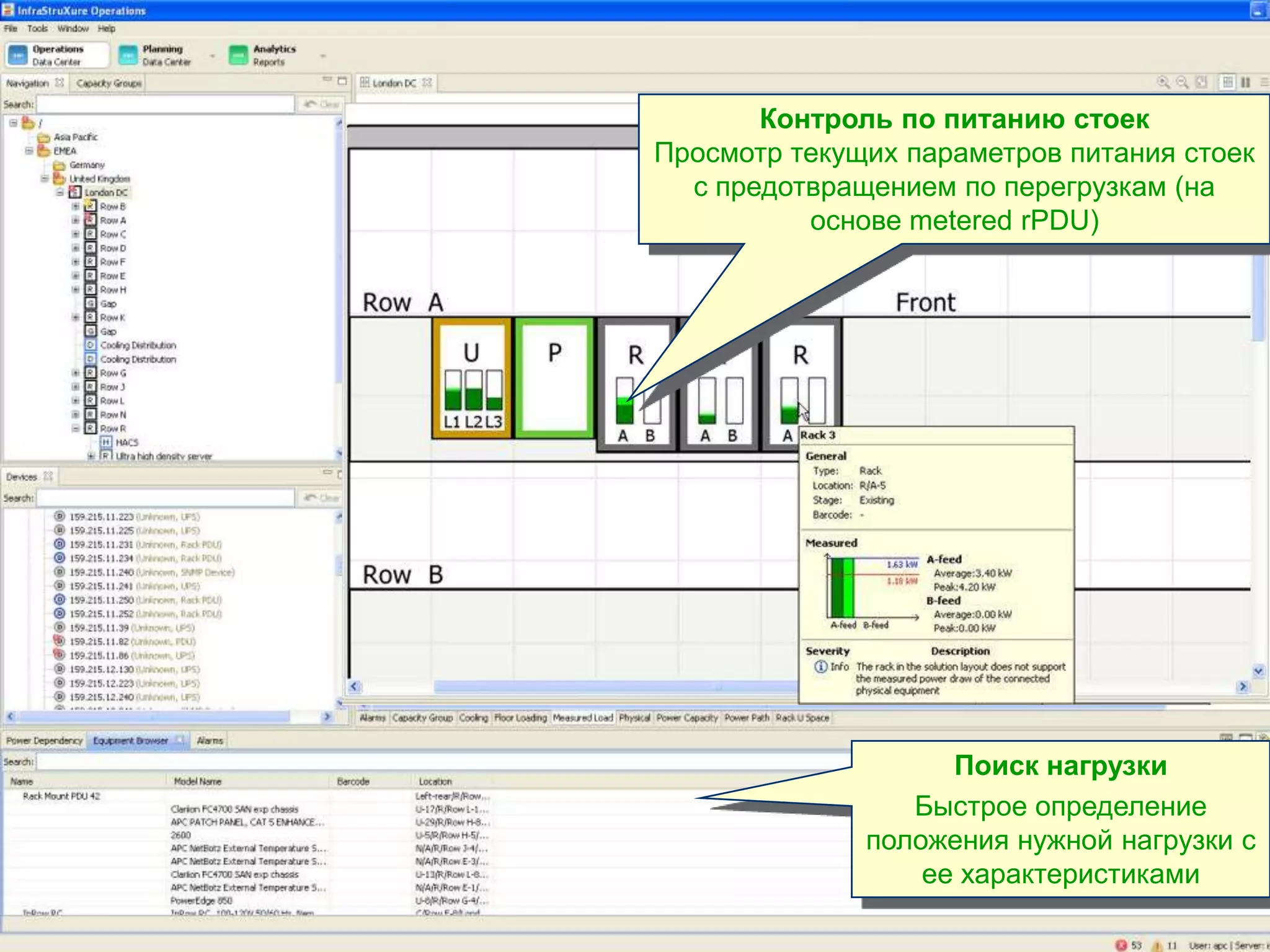The width and height of the screenshot is (1270, 952).
Task: Click the Planning Data Center icon
Action: [128, 55]
